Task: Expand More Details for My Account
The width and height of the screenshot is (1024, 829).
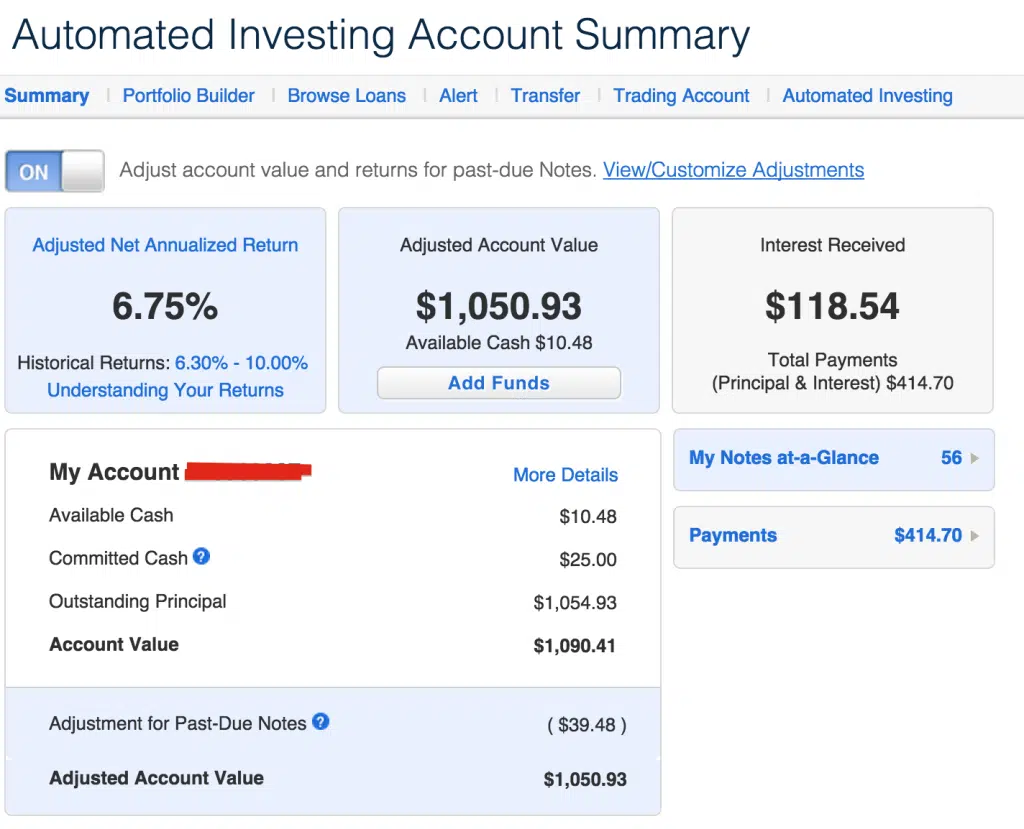Action: click(x=565, y=475)
